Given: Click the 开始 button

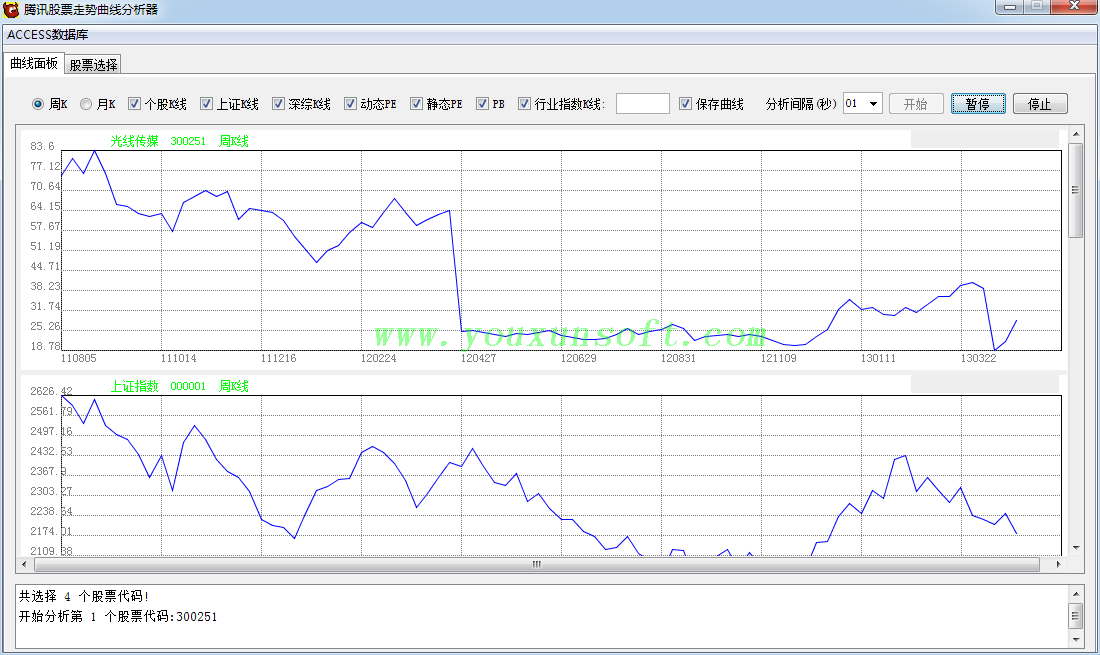Looking at the screenshot, I should pyautogui.click(x=915, y=104).
